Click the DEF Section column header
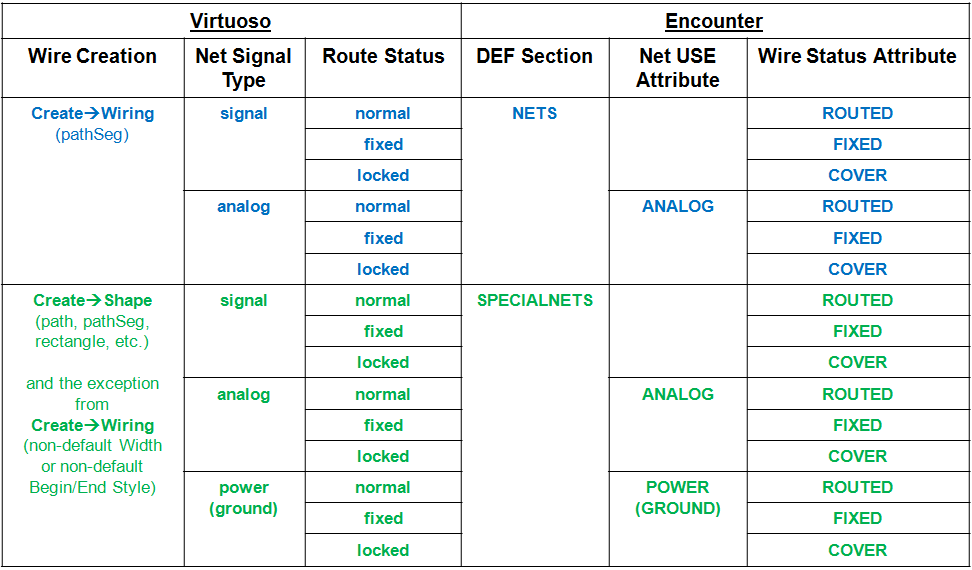972x570 pixels. point(535,57)
